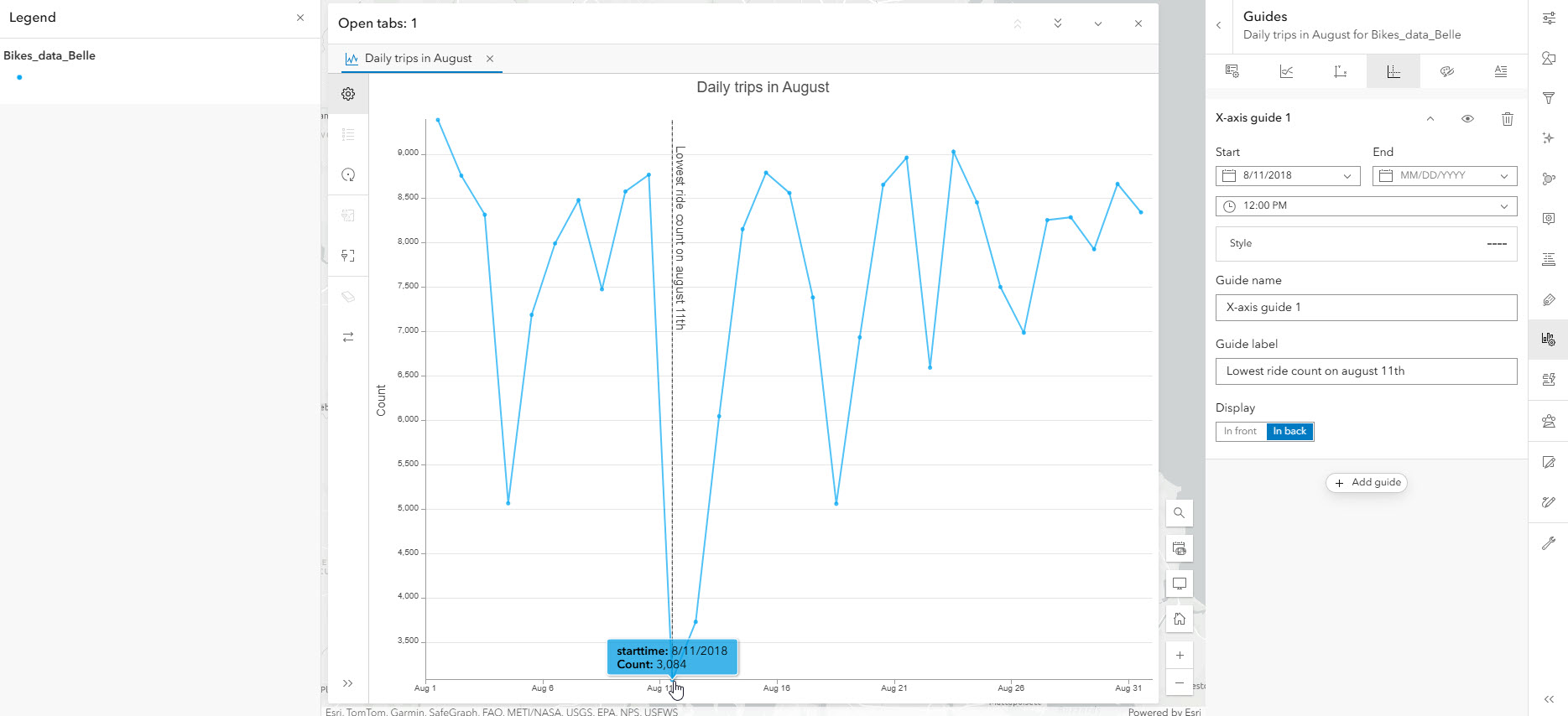Click filter by extent icon

point(348,256)
